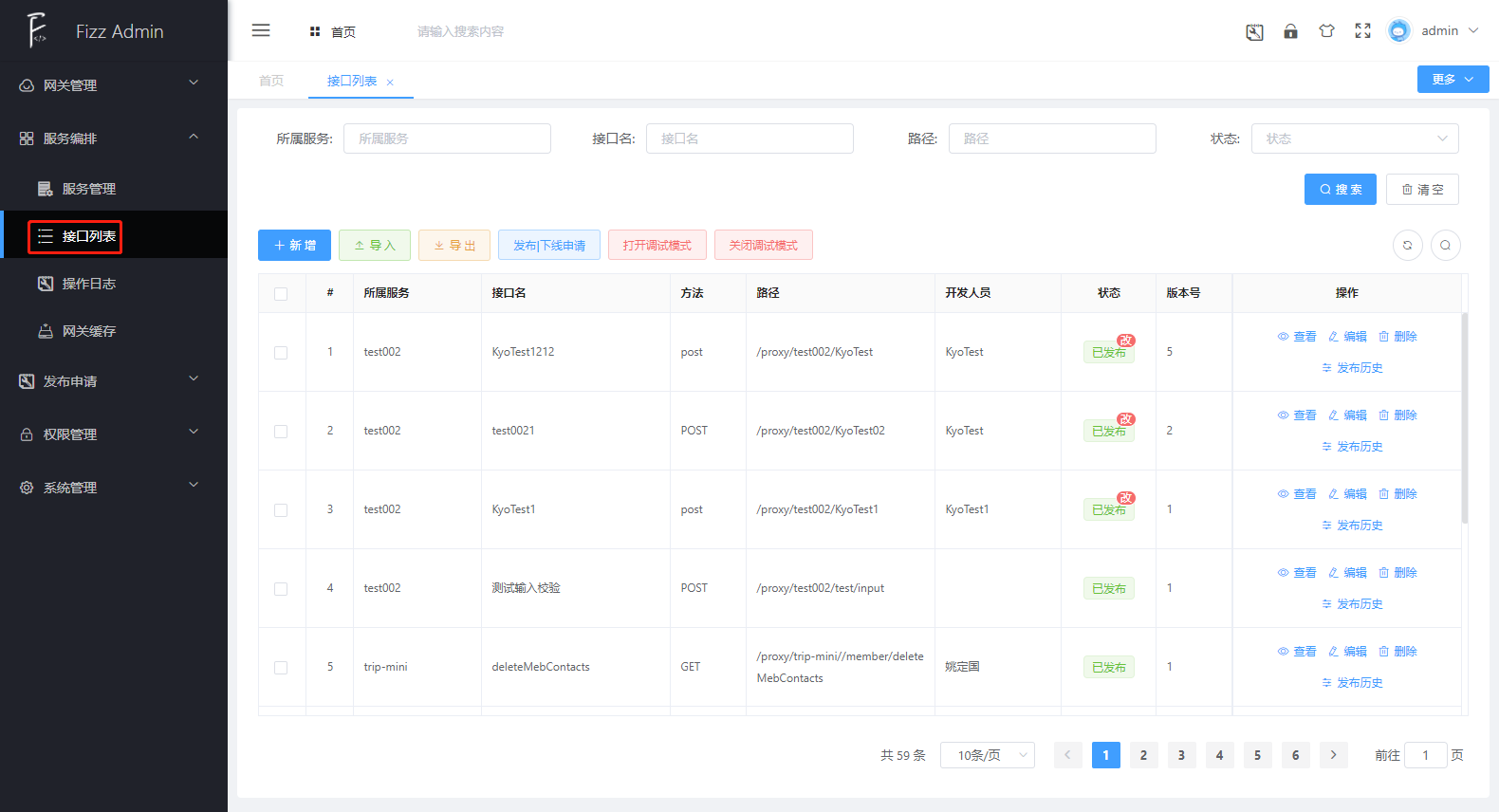Click 编辑 for the KyoTest1212 row
This screenshot has height=812, width=1499.
(1347, 337)
